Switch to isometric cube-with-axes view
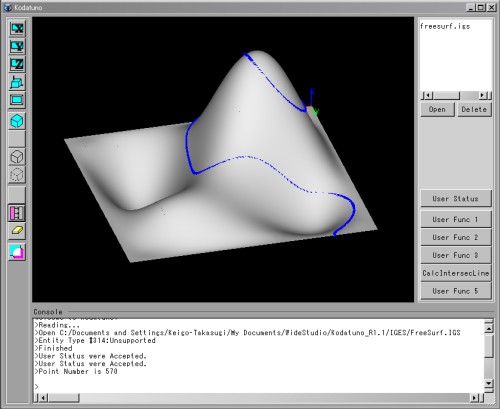The height and width of the screenshot is (409, 500). tap(17, 82)
